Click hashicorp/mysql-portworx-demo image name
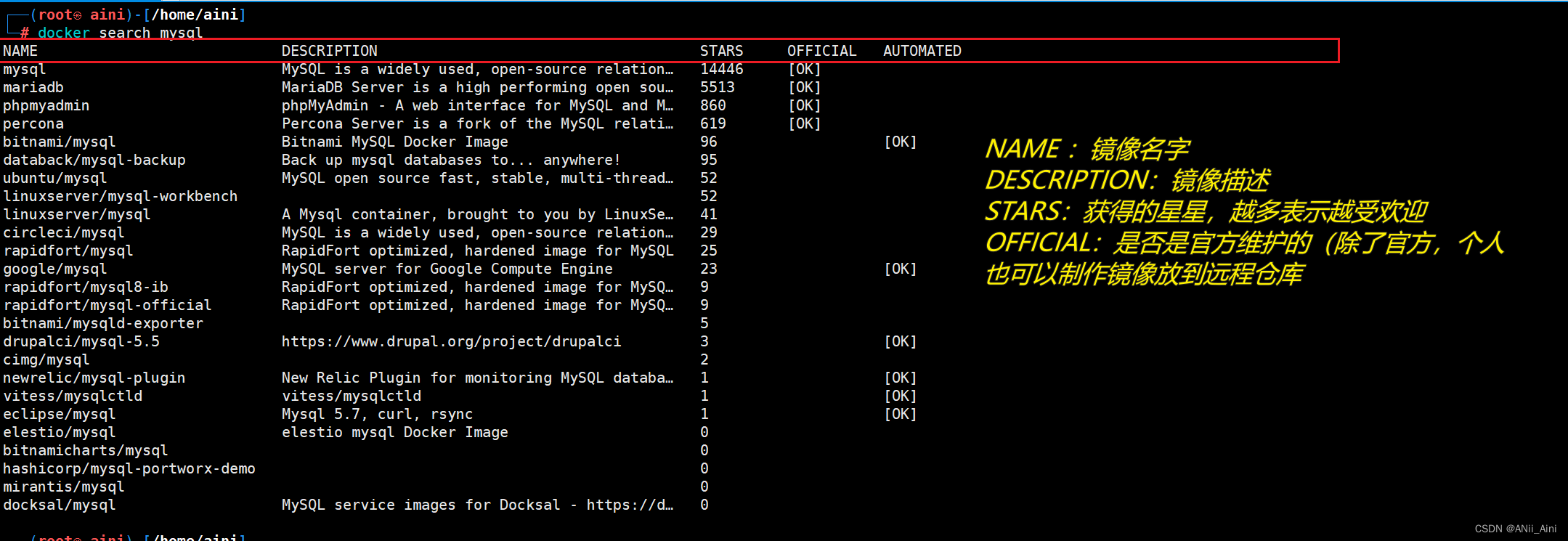Image resolution: width=1568 pixels, height=541 pixels. (129, 468)
